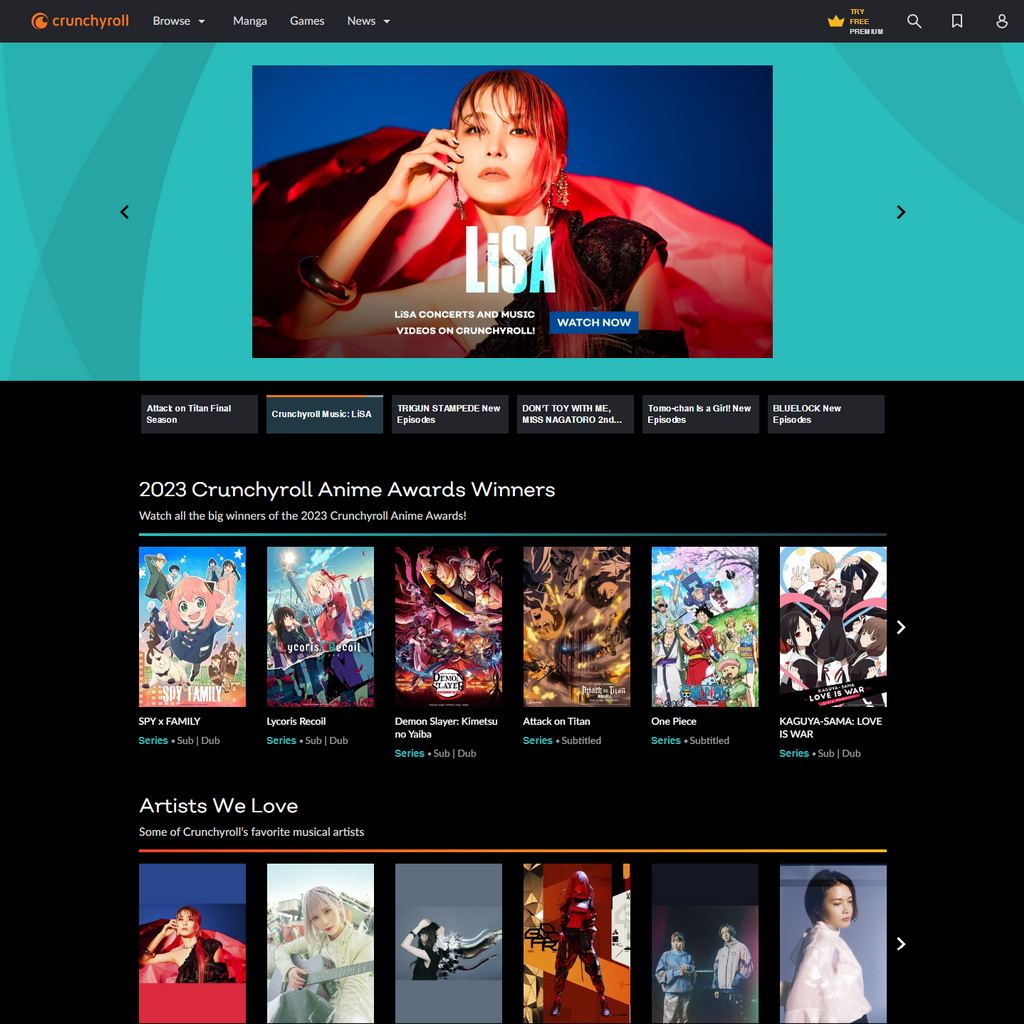The image size is (1024, 1024).
Task: Open the Manga menu item
Action: pos(249,21)
